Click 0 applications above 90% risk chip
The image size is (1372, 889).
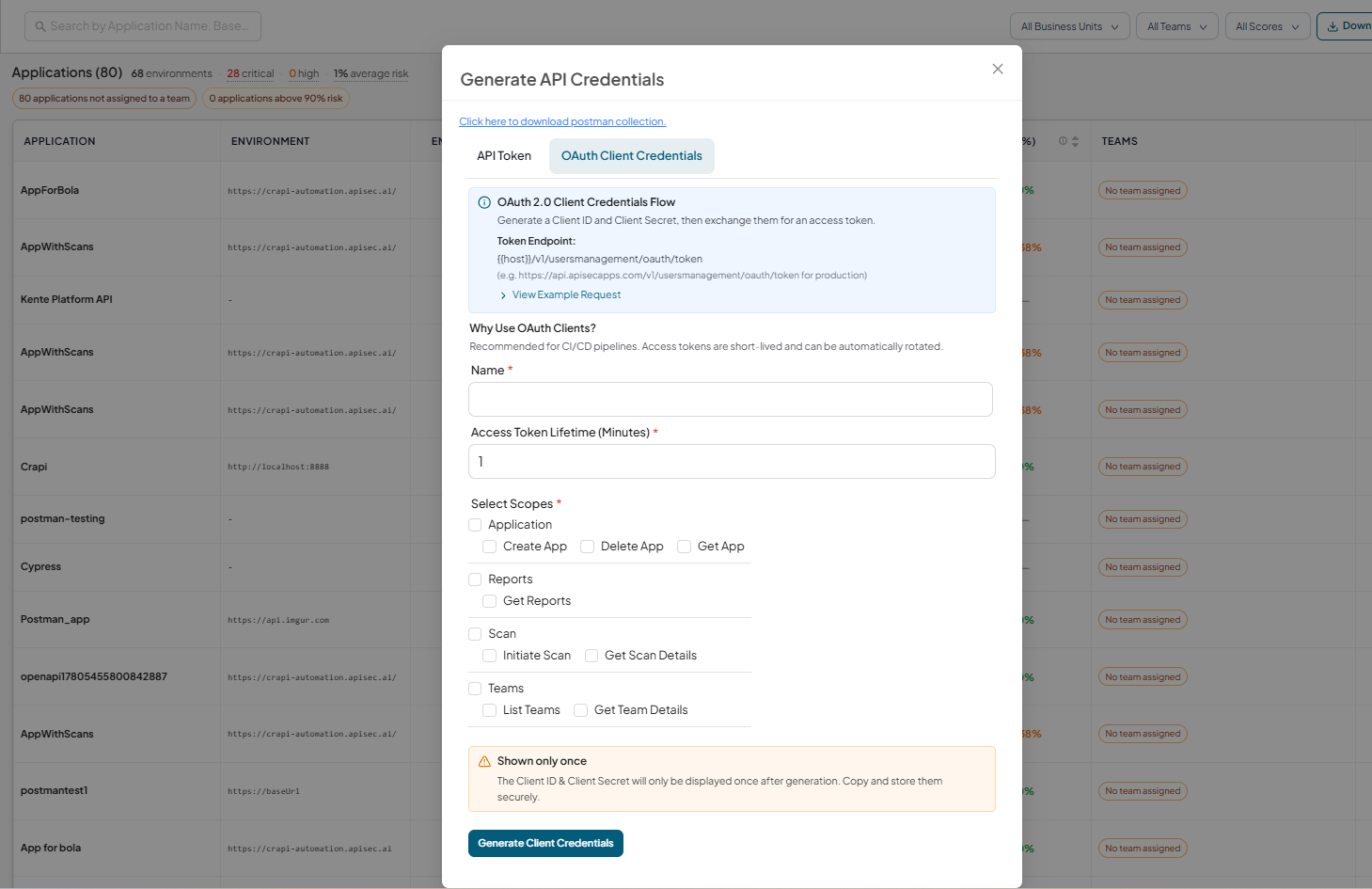pos(276,99)
